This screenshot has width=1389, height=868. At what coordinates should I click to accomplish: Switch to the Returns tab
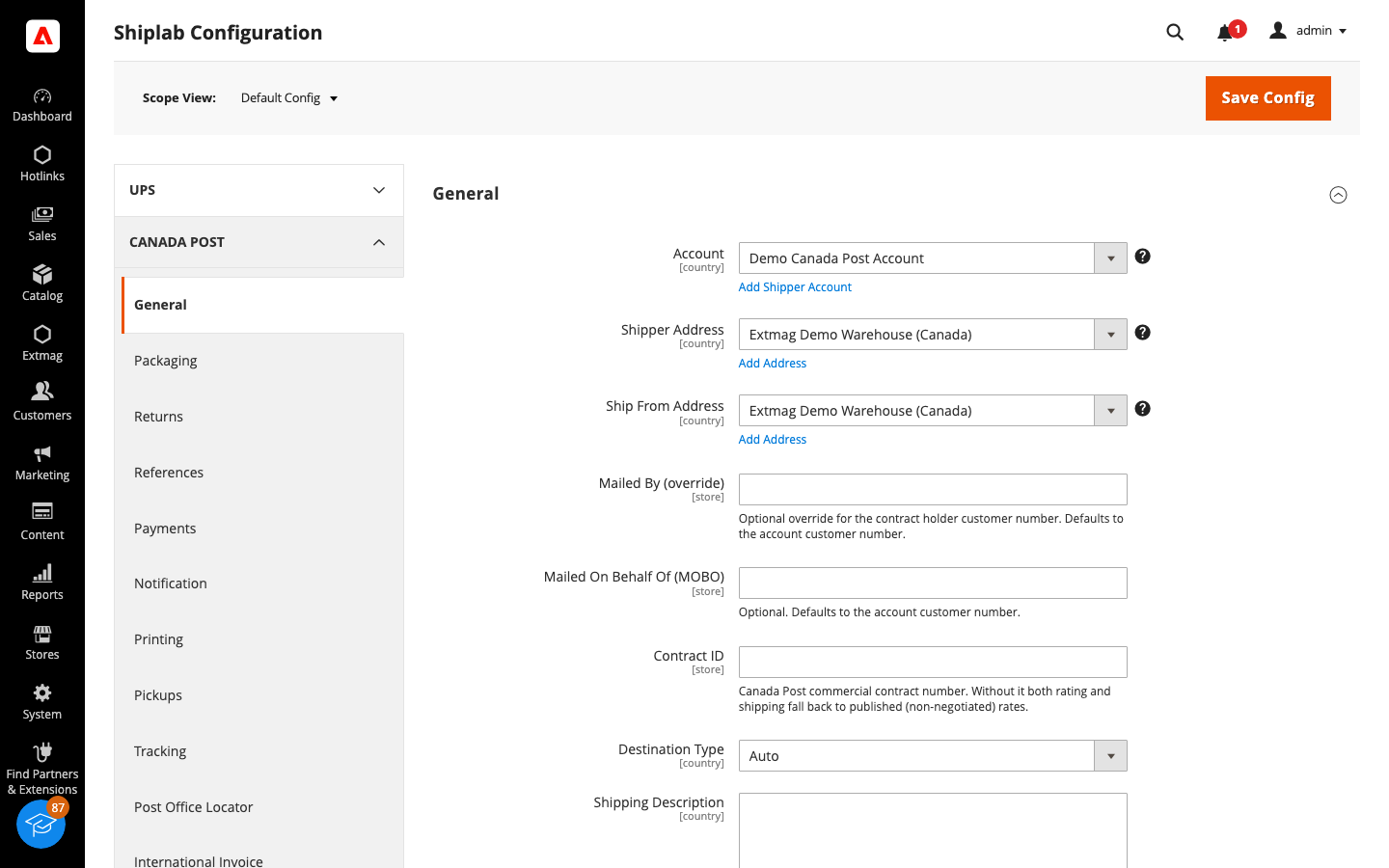click(262, 417)
